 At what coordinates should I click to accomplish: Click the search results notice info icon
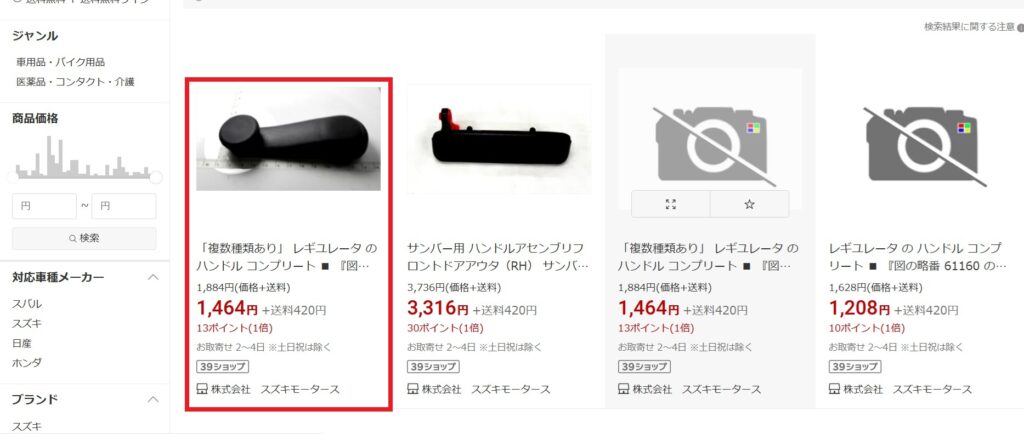click(x=1020, y=27)
